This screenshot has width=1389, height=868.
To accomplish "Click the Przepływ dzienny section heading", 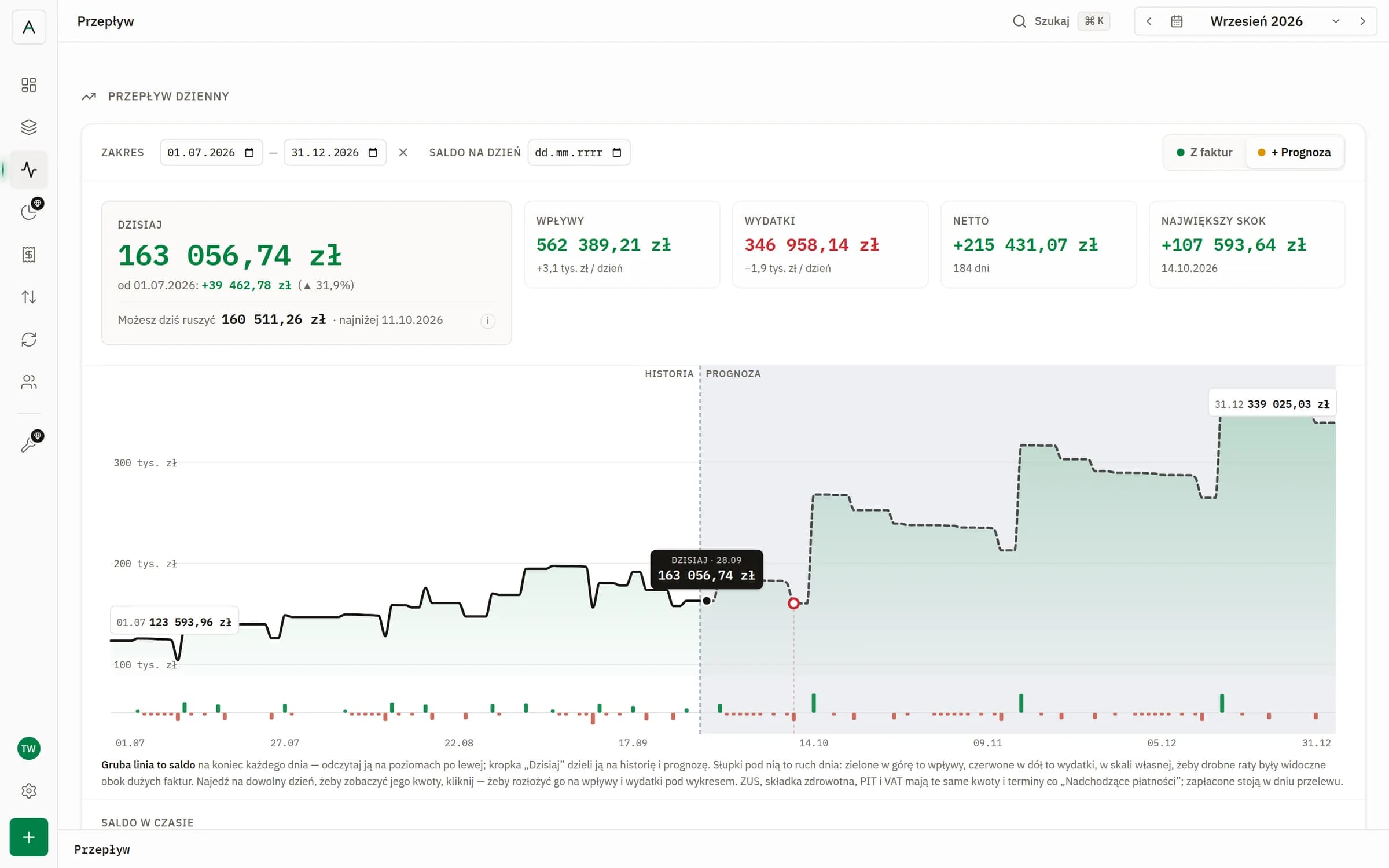I will point(168,97).
